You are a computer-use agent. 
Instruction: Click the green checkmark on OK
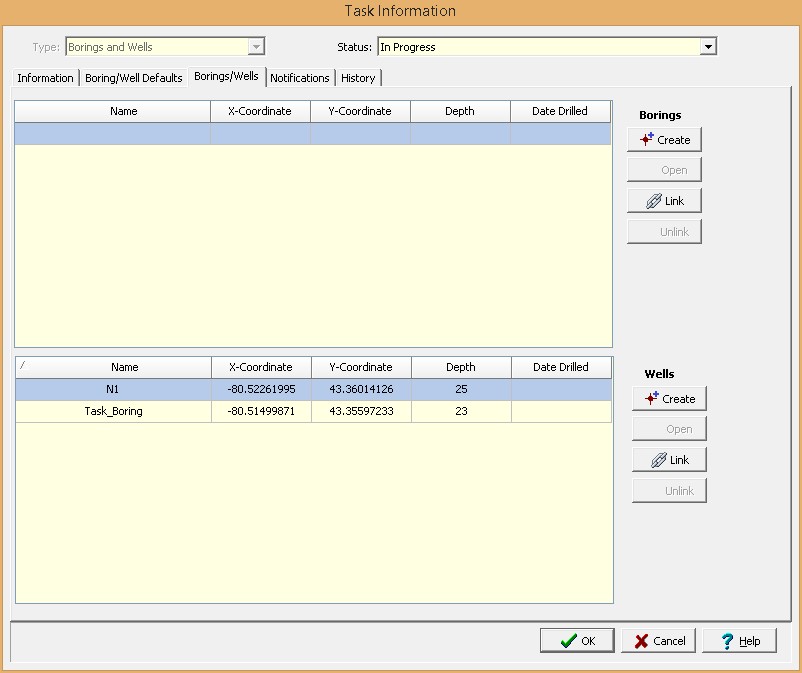pyautogui.click(x=567, y=641)
